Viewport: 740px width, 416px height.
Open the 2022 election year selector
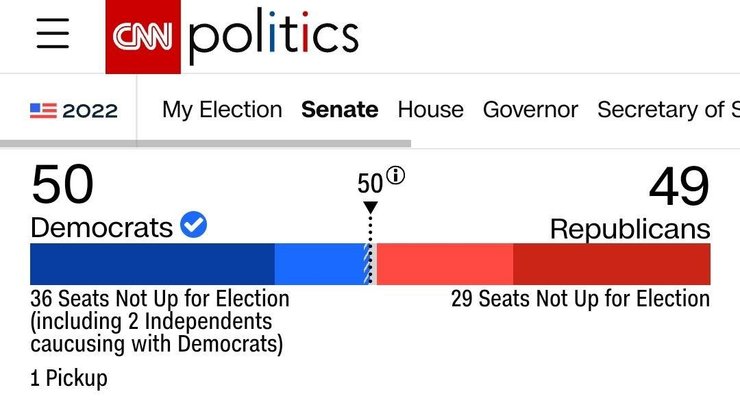tap(74, 111)
